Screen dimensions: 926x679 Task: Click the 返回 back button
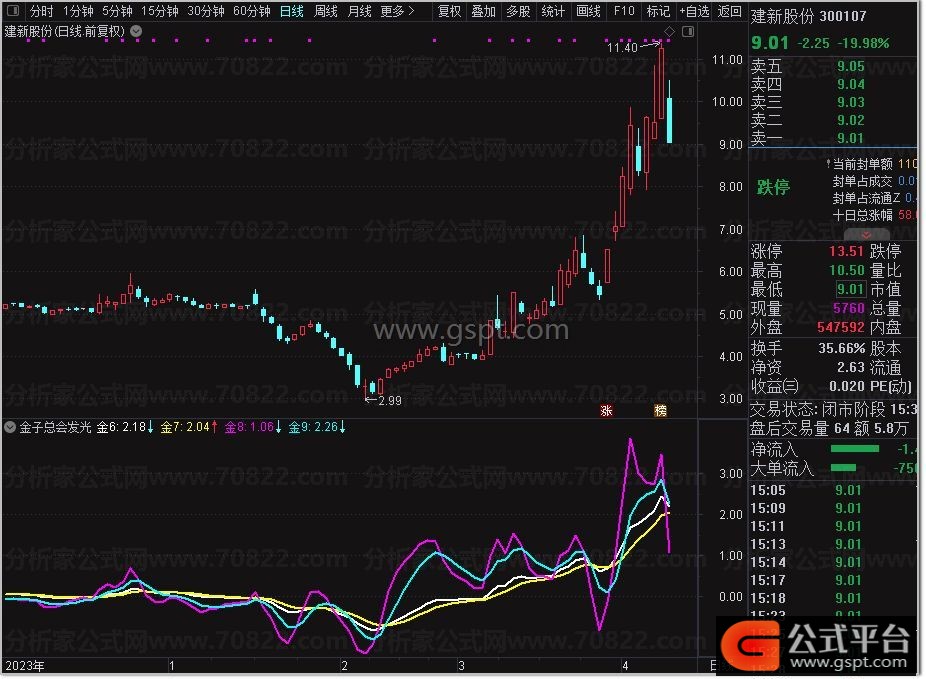coord(729,11)
